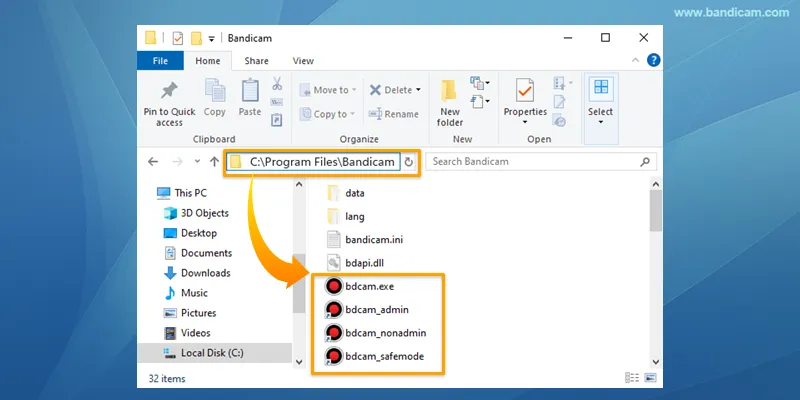This screenshot has width=800, height=400.
Task: Switch to the Home tab
Action: coord(208,61)
